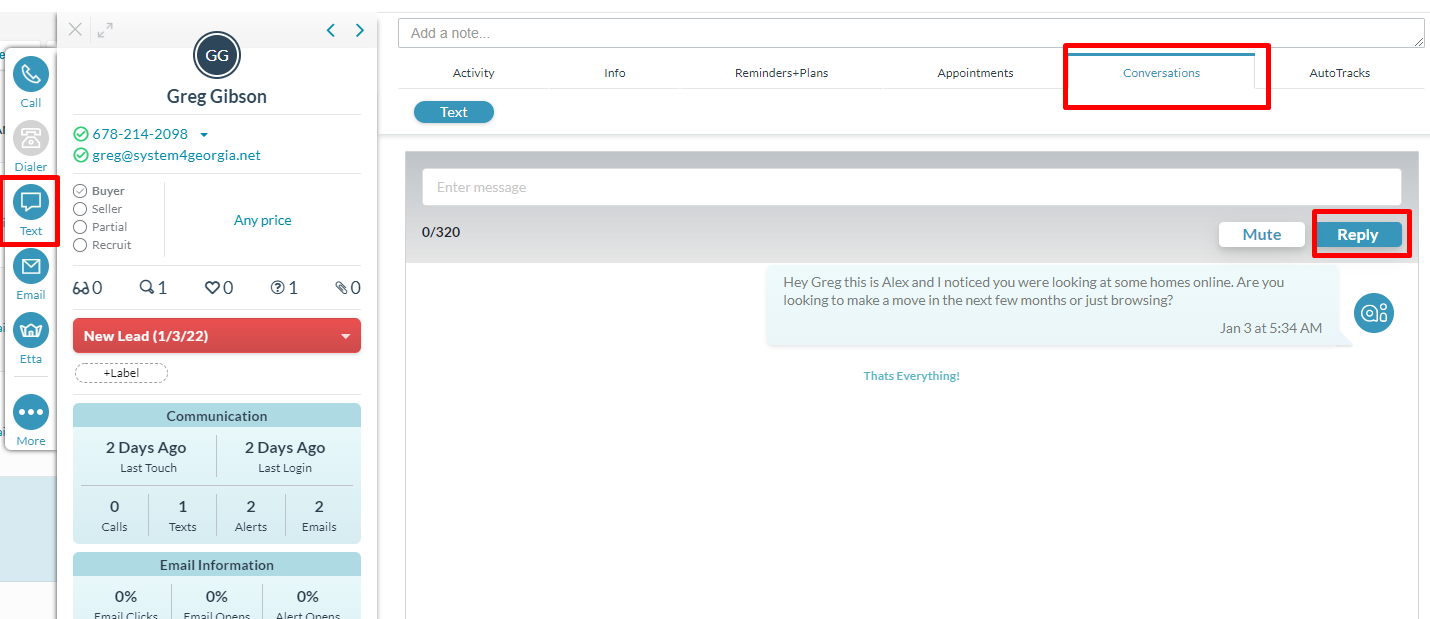Click the Thats Everything! link

(x=911, y=375)
